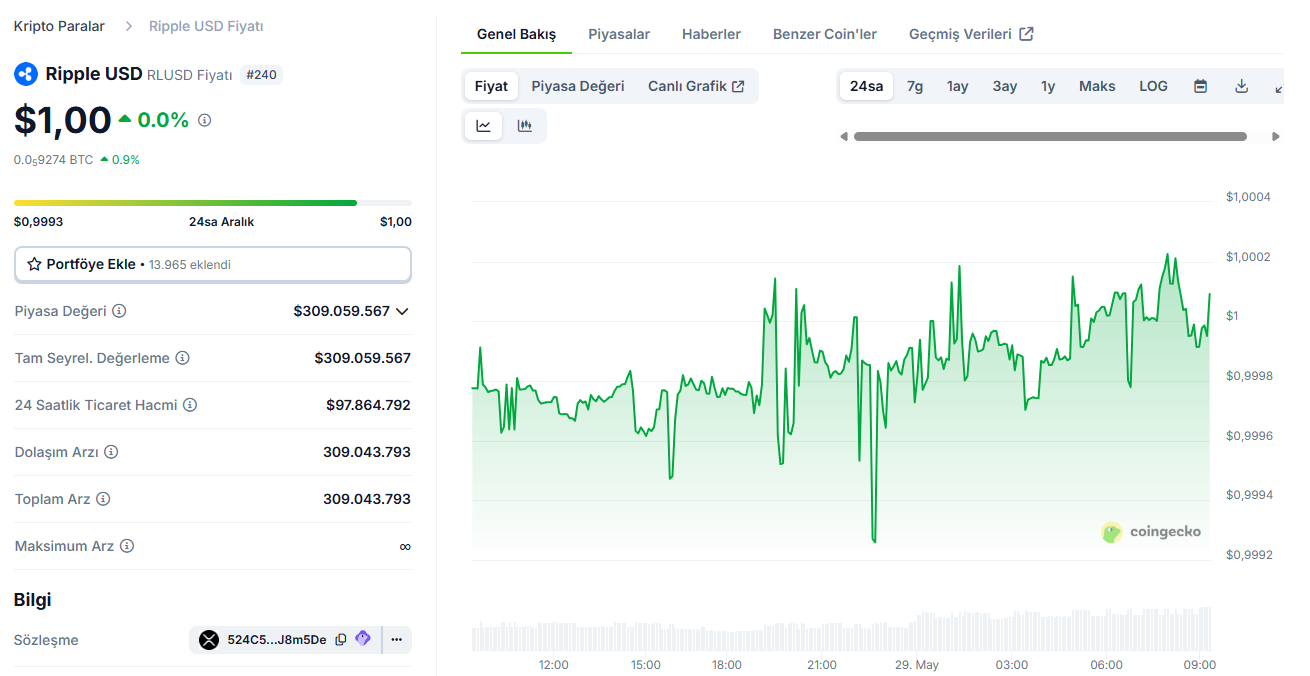1310x676 pixels.
Task: Click the Ripple USD coin logo
Action: 26,74
